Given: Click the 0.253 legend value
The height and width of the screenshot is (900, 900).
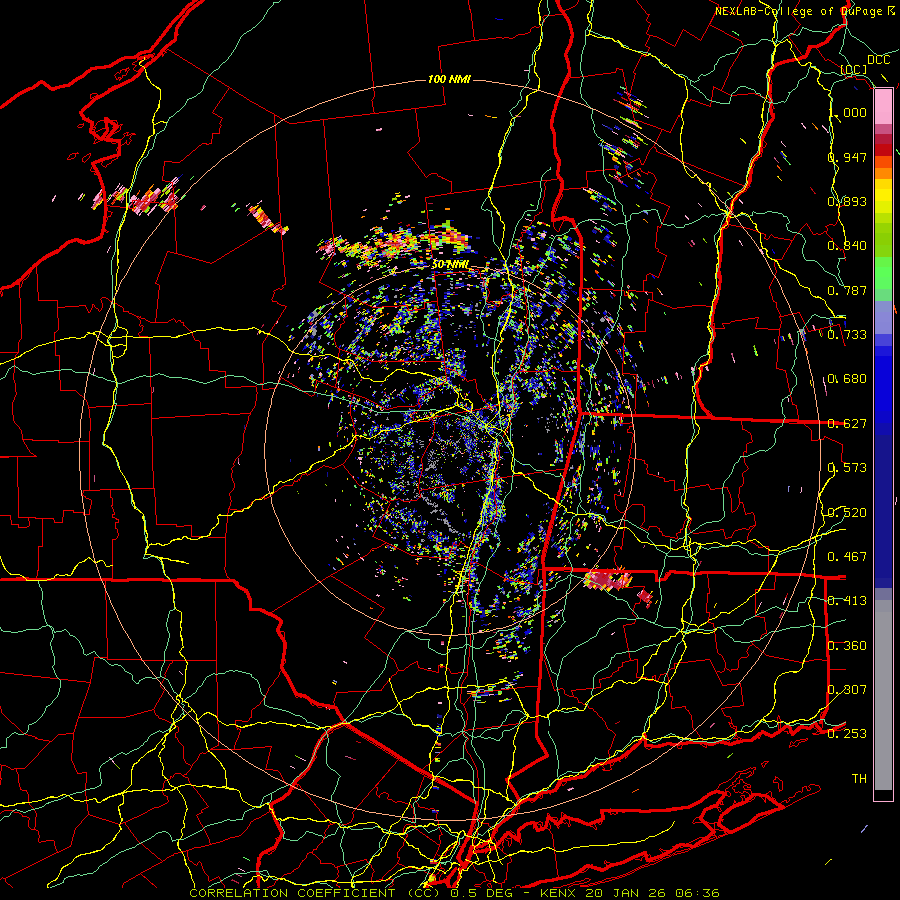Looking at the screenshot, I should coord(847,734).
